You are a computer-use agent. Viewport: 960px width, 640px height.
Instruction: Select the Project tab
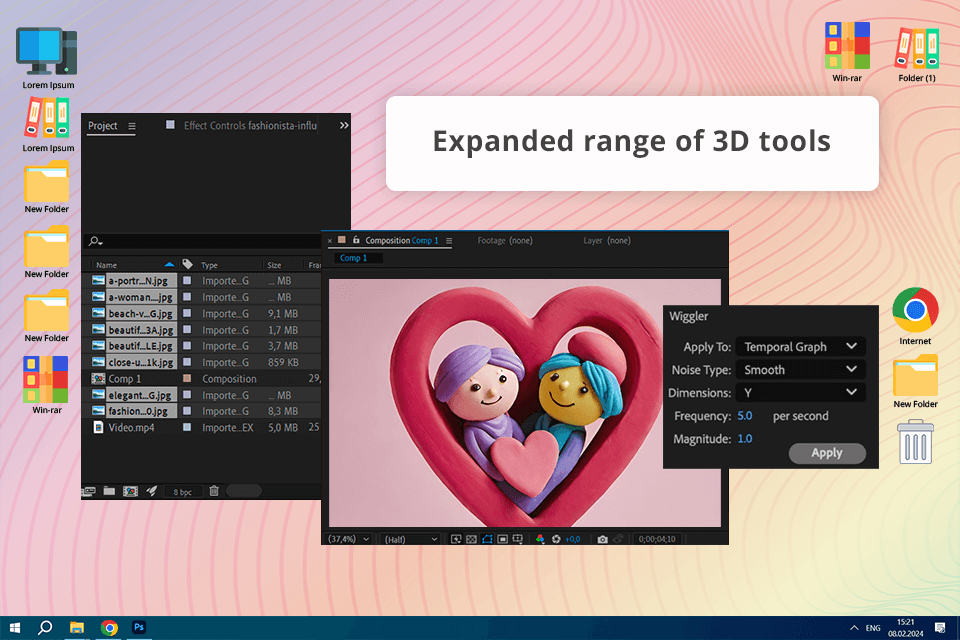(102, 126)
